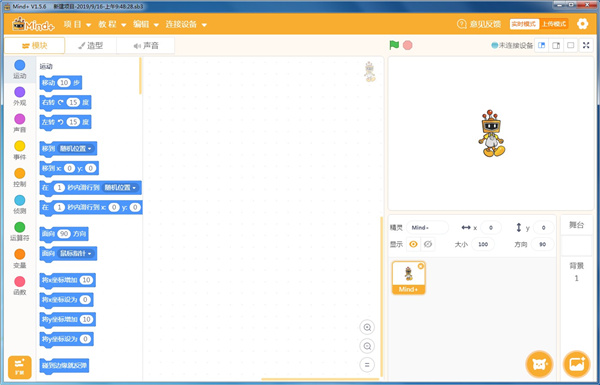Select the Mind+ sprite thumbnail

point(409,278)
